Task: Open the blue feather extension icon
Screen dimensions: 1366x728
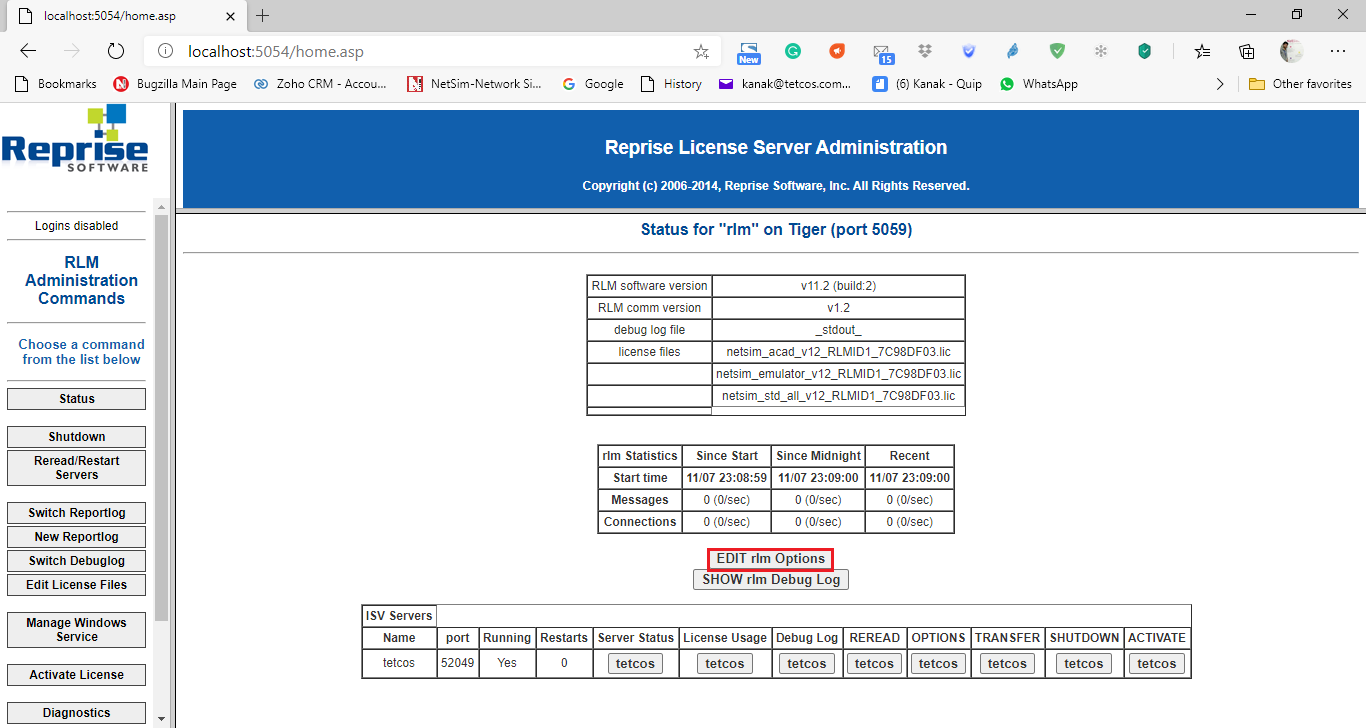Action: tap(1013, 51)
